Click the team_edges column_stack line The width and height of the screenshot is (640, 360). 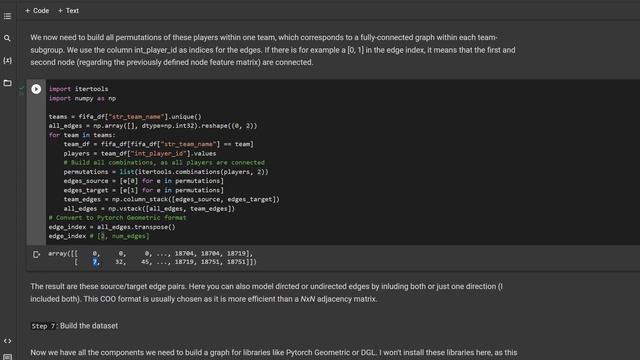[171, 199]
